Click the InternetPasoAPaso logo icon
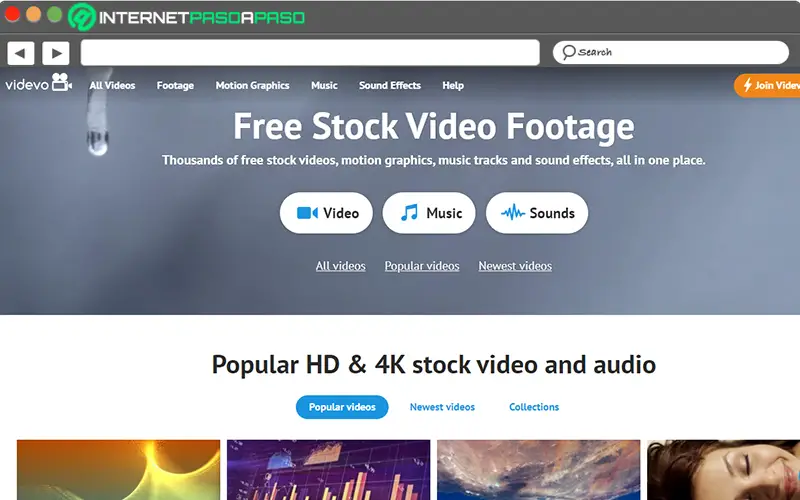This screenshot has height=500, width=800. pos(82,17)
